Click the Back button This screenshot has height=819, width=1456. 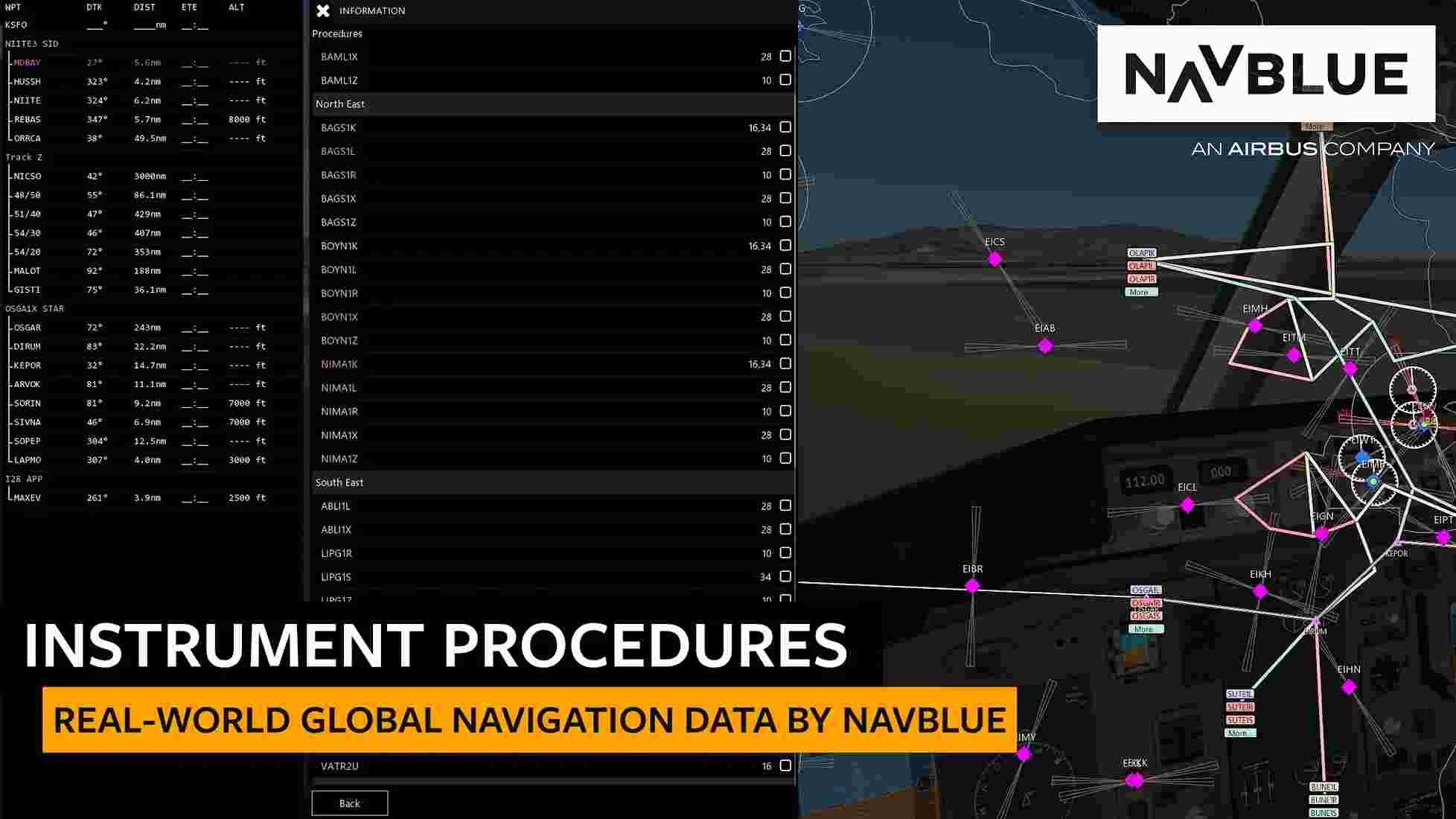click(350, 803)
